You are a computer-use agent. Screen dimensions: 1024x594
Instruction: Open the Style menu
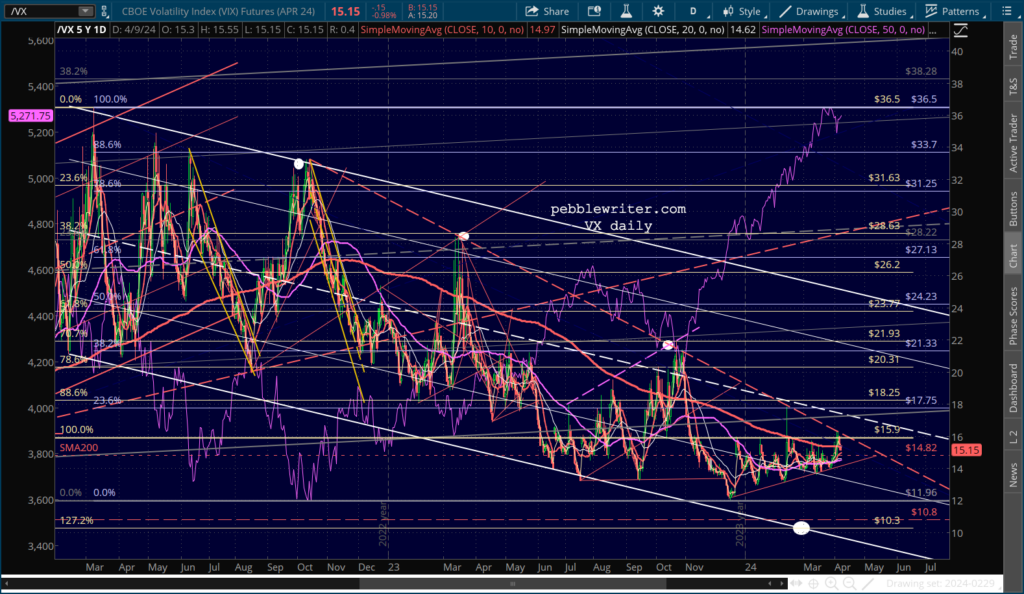742,11
